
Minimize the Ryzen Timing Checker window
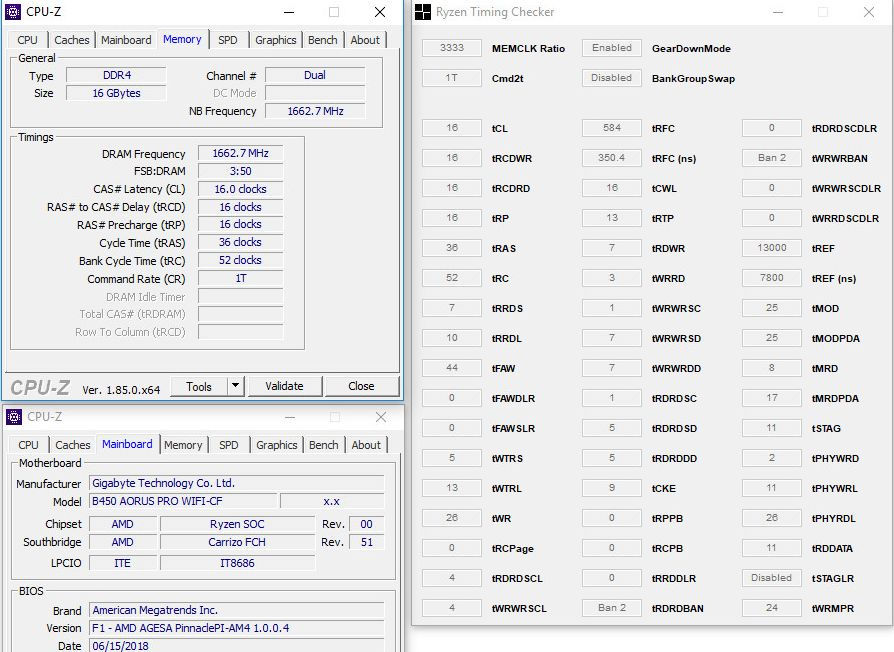[x=775, y=12]
